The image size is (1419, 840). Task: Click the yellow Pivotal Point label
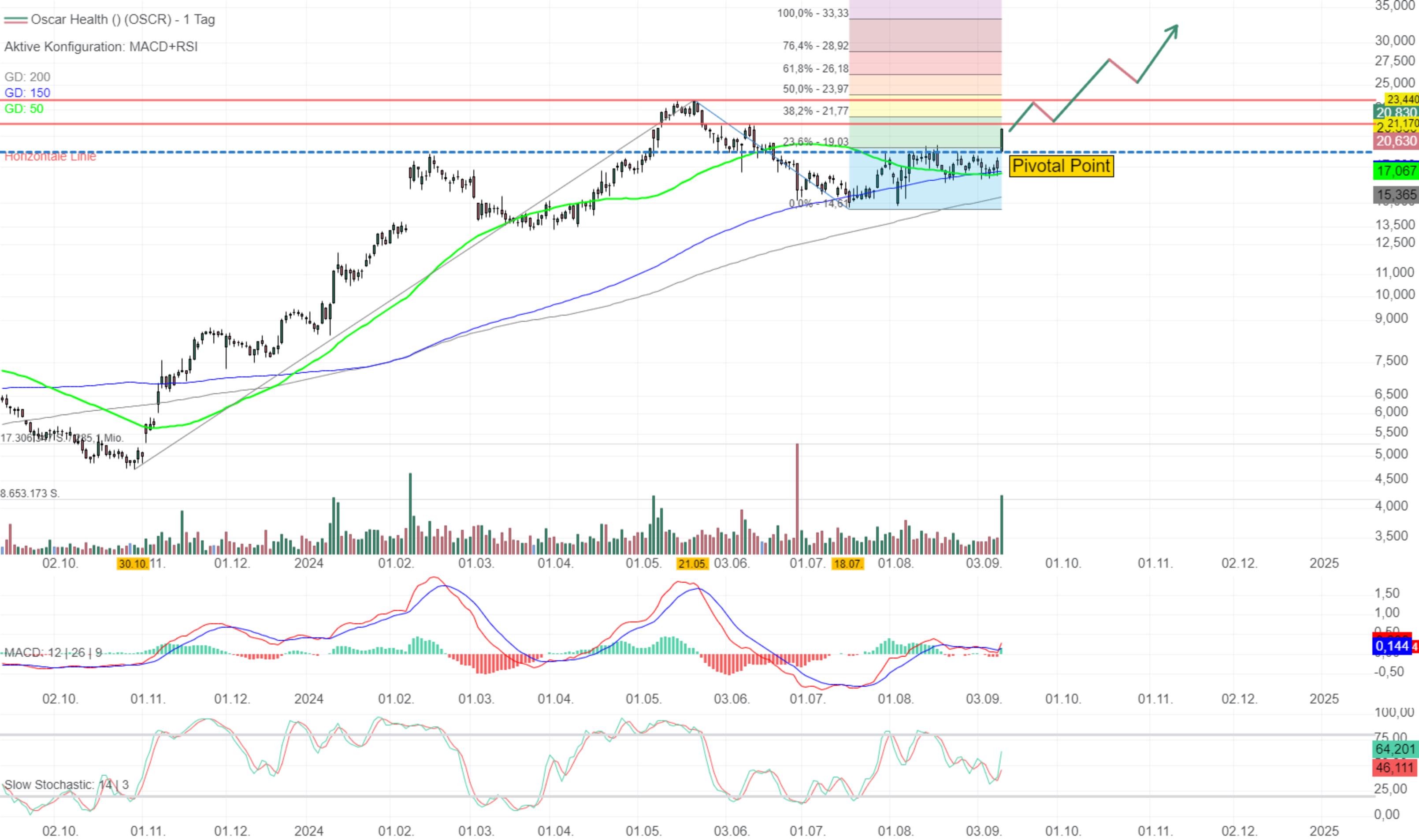1061,166
